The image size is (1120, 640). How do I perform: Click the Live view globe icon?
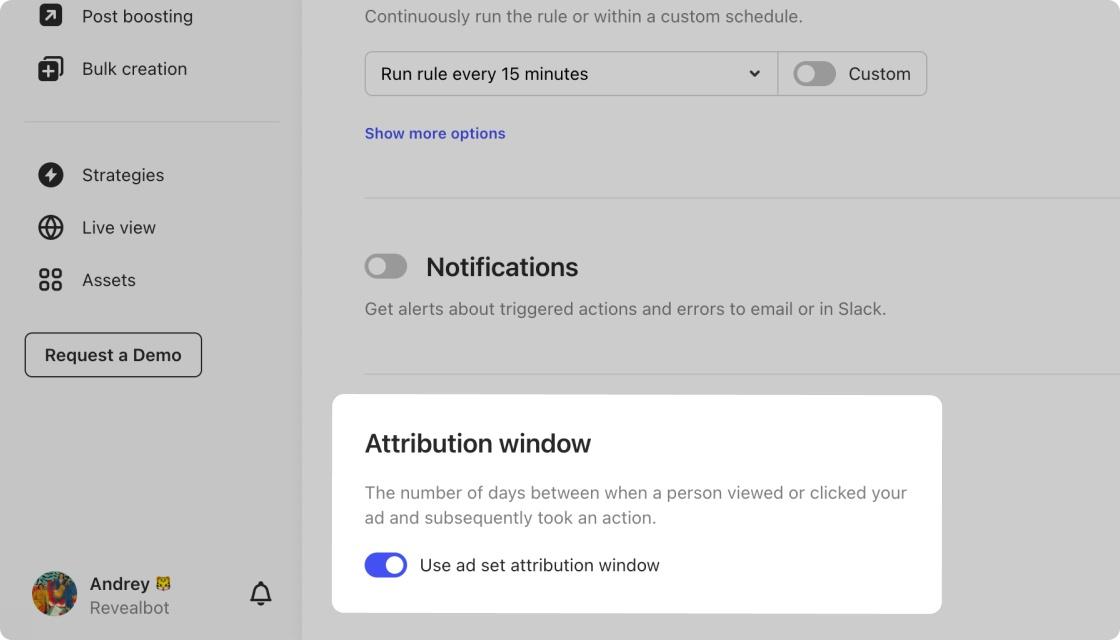coord(51,227)
